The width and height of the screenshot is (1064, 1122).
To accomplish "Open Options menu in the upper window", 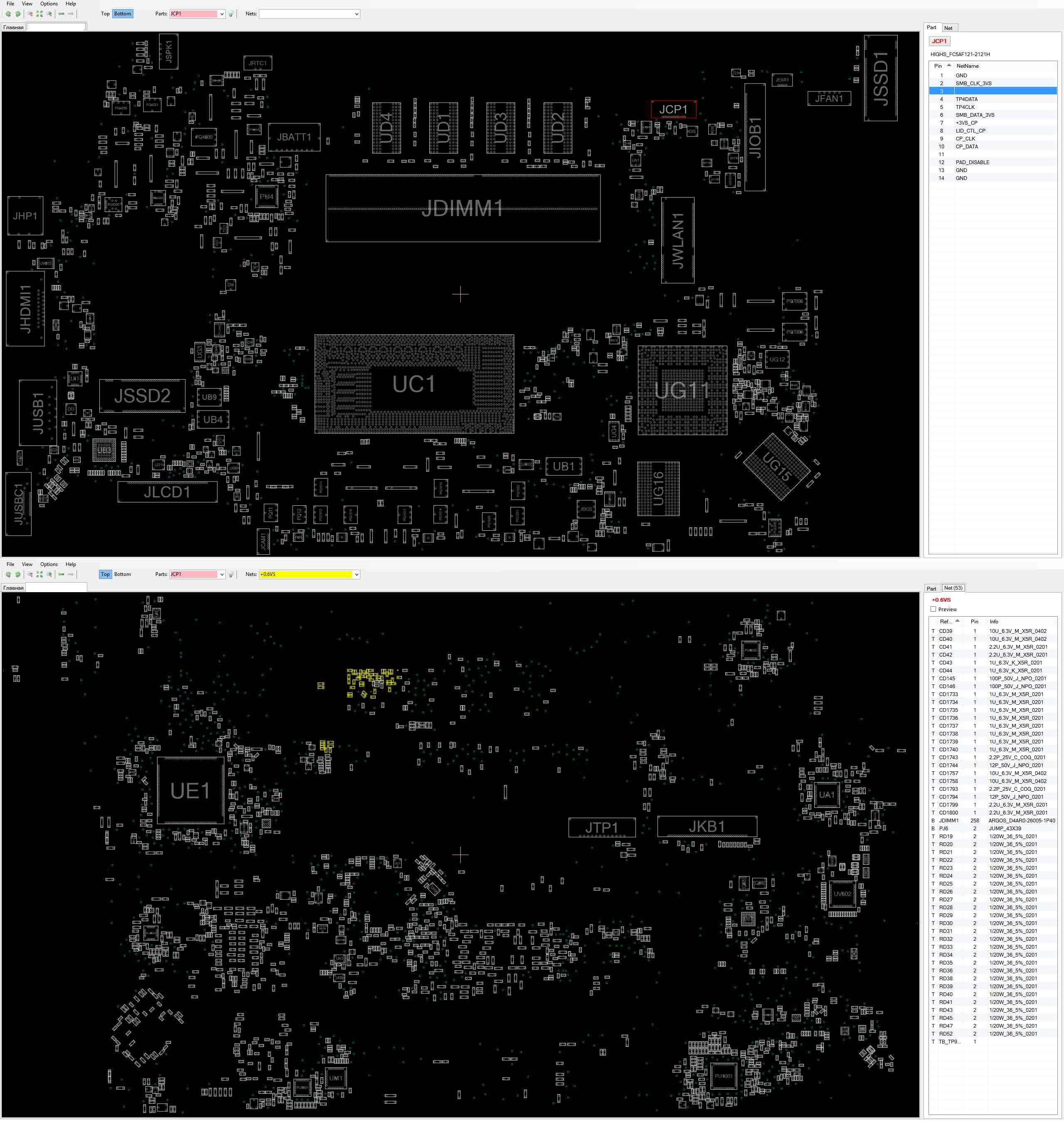I will pyautogui.click(x=49, y=3).
